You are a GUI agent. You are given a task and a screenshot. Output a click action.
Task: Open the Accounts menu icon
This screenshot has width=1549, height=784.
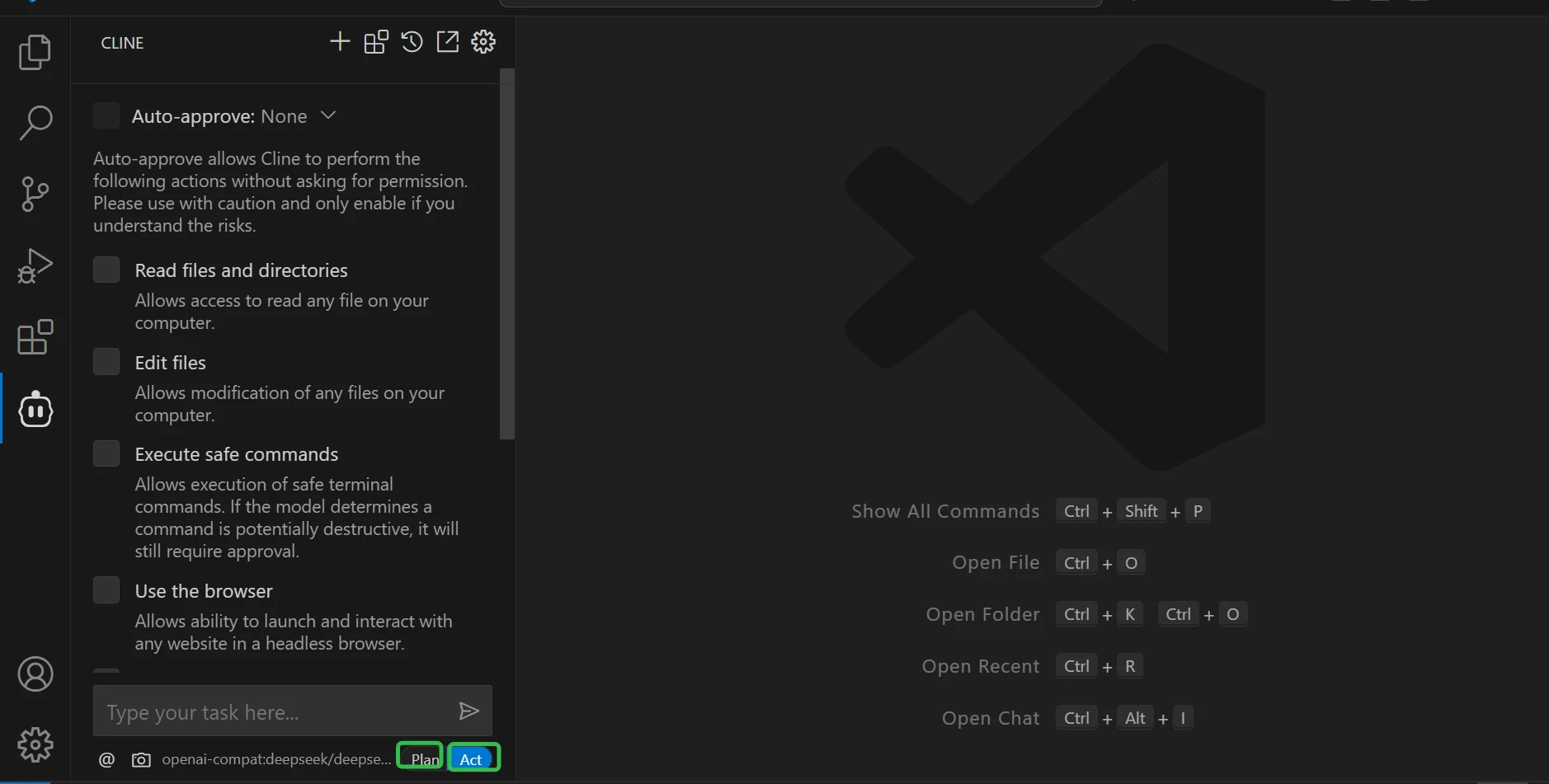point(35,674)
